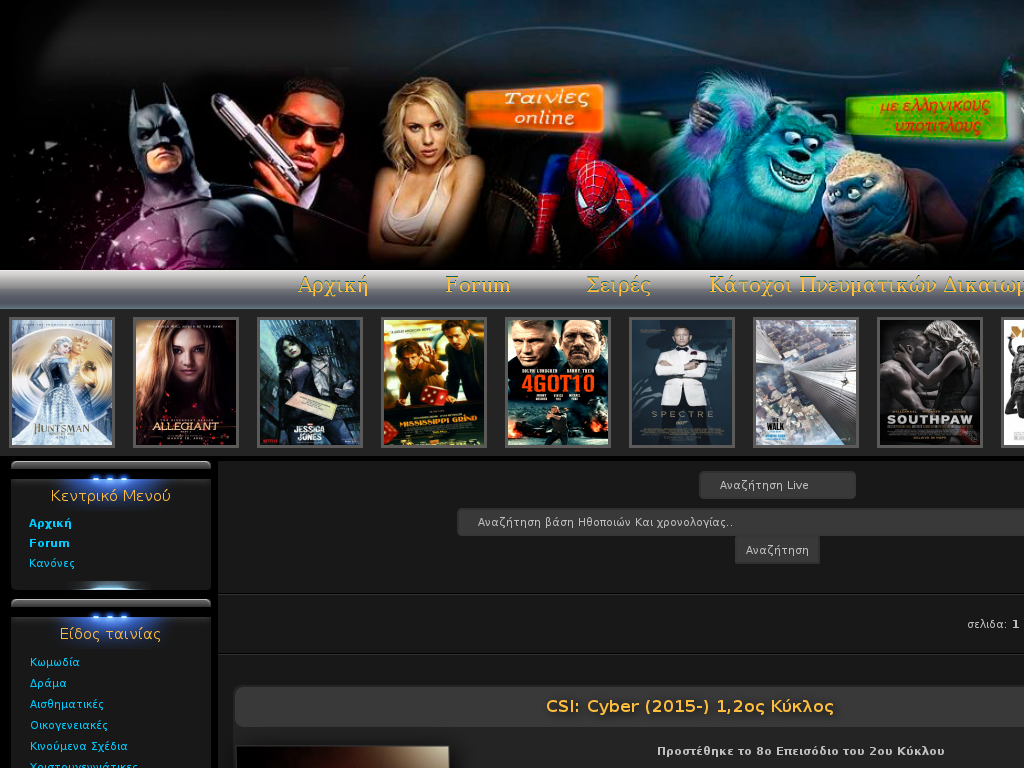Image resolution: width=1024 pixels, height=768 pixels.
Task: Select the Αισθηματικές genre link
Action: coord(67,704)
